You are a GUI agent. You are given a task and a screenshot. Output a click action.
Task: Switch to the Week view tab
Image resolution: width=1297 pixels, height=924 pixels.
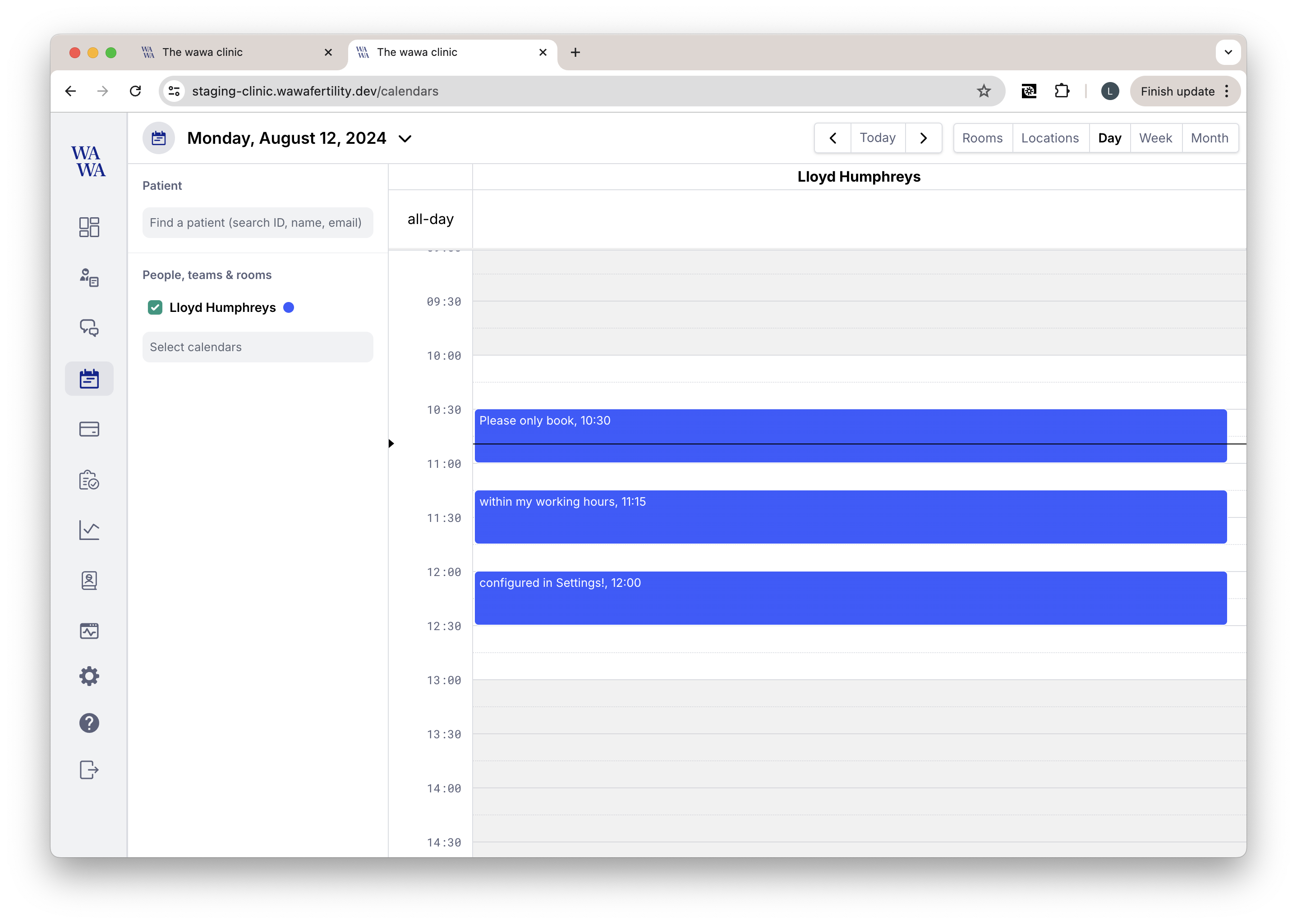tap(1155, 138)
